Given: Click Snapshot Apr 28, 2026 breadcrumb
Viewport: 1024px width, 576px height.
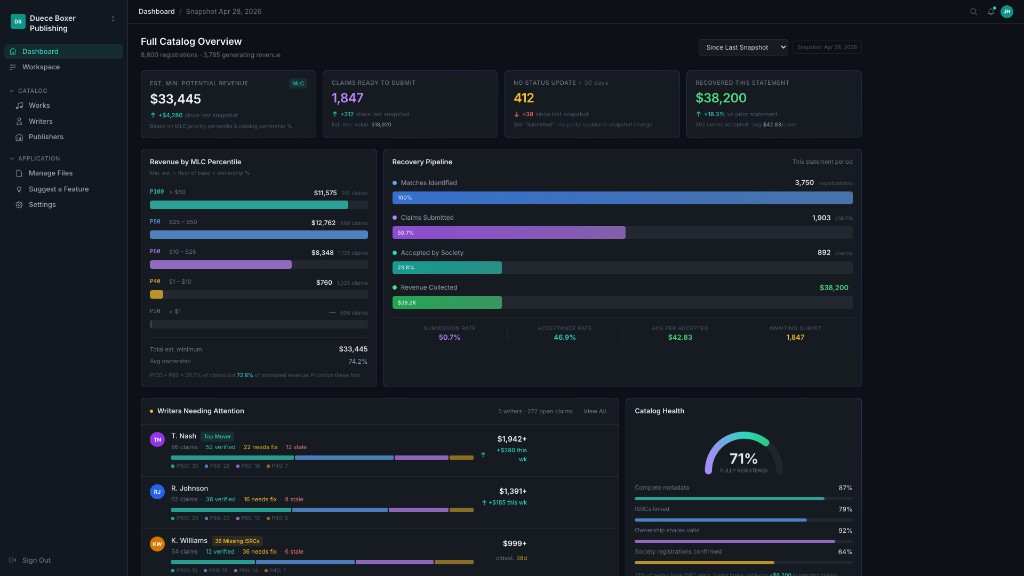Looking at the screenshot, I should click(223, 12).
